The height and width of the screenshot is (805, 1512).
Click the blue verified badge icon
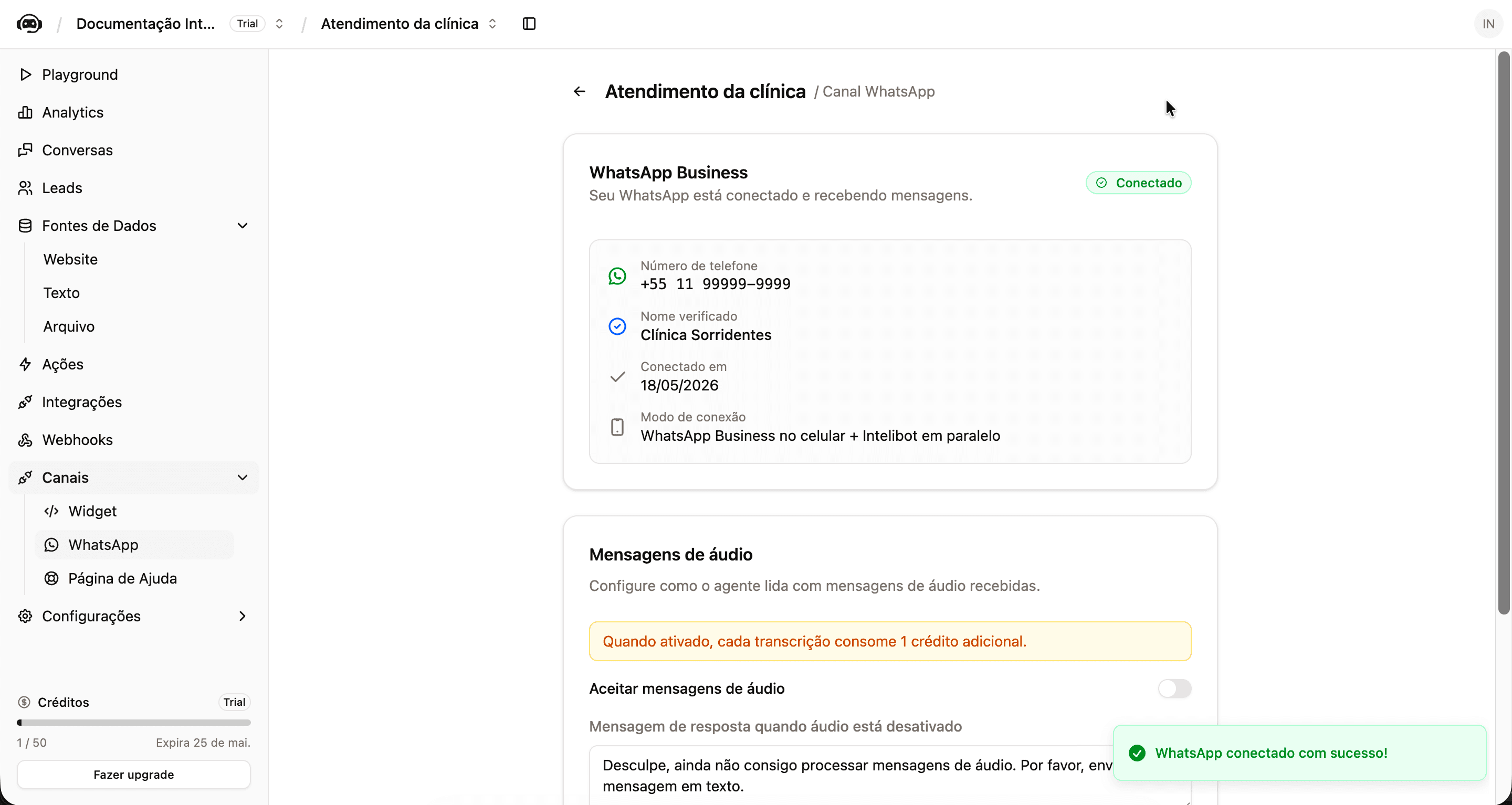click(x=617, y=326)
